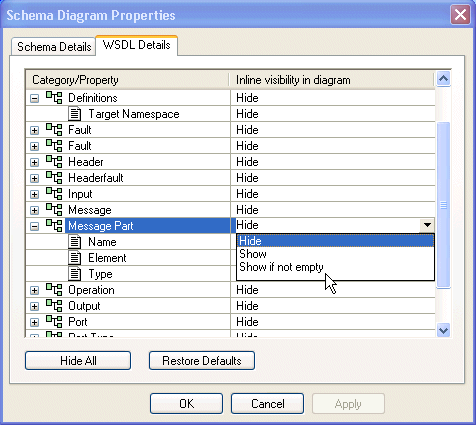Select the Name property label
The image size is (476, 425).
click(x=102, y=242)
